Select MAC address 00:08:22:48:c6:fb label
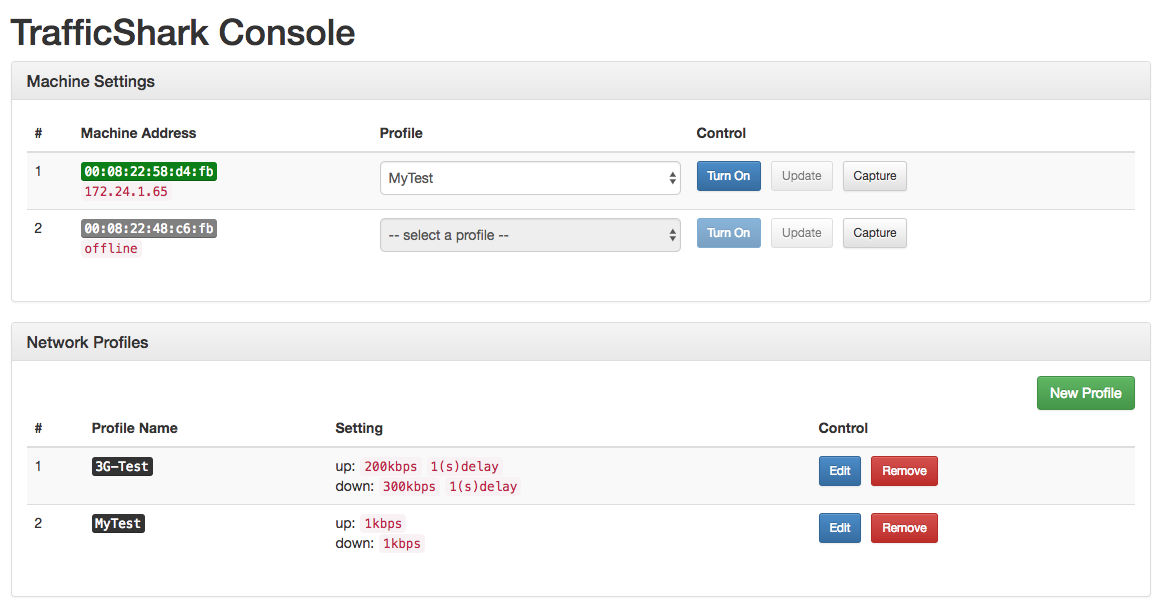1161x606 pixels. click(x=149, y=229)
